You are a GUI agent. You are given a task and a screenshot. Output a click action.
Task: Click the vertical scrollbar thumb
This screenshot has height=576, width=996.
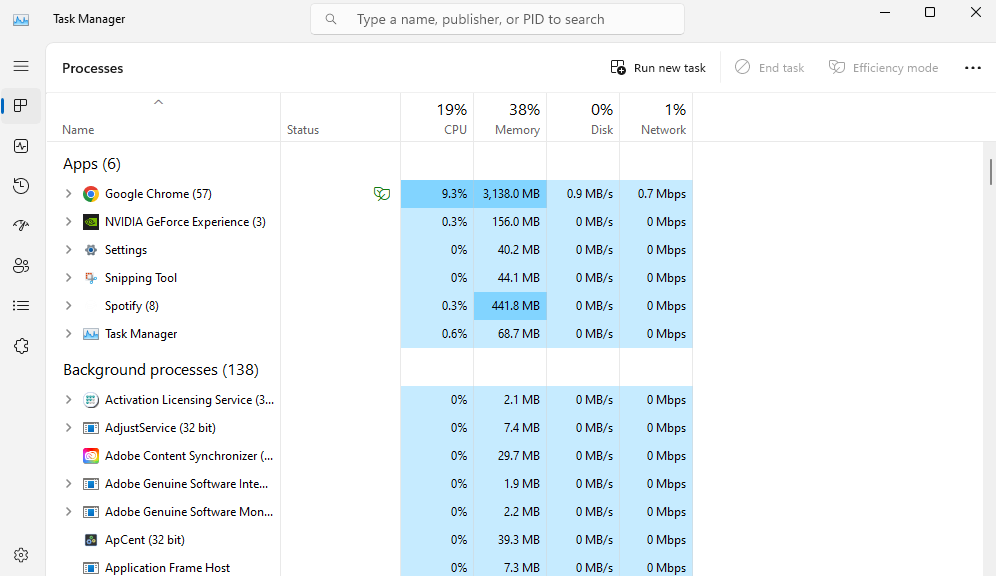pos(990,171)
